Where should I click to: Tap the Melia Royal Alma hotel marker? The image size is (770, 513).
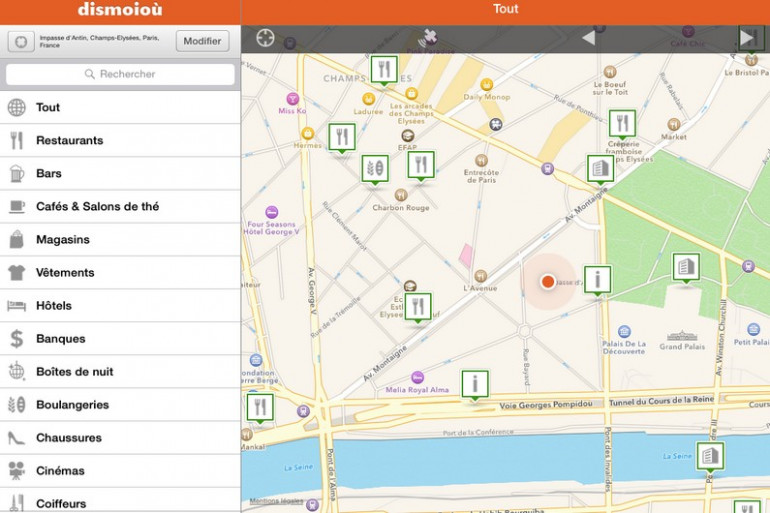click(x=417, y=378)
